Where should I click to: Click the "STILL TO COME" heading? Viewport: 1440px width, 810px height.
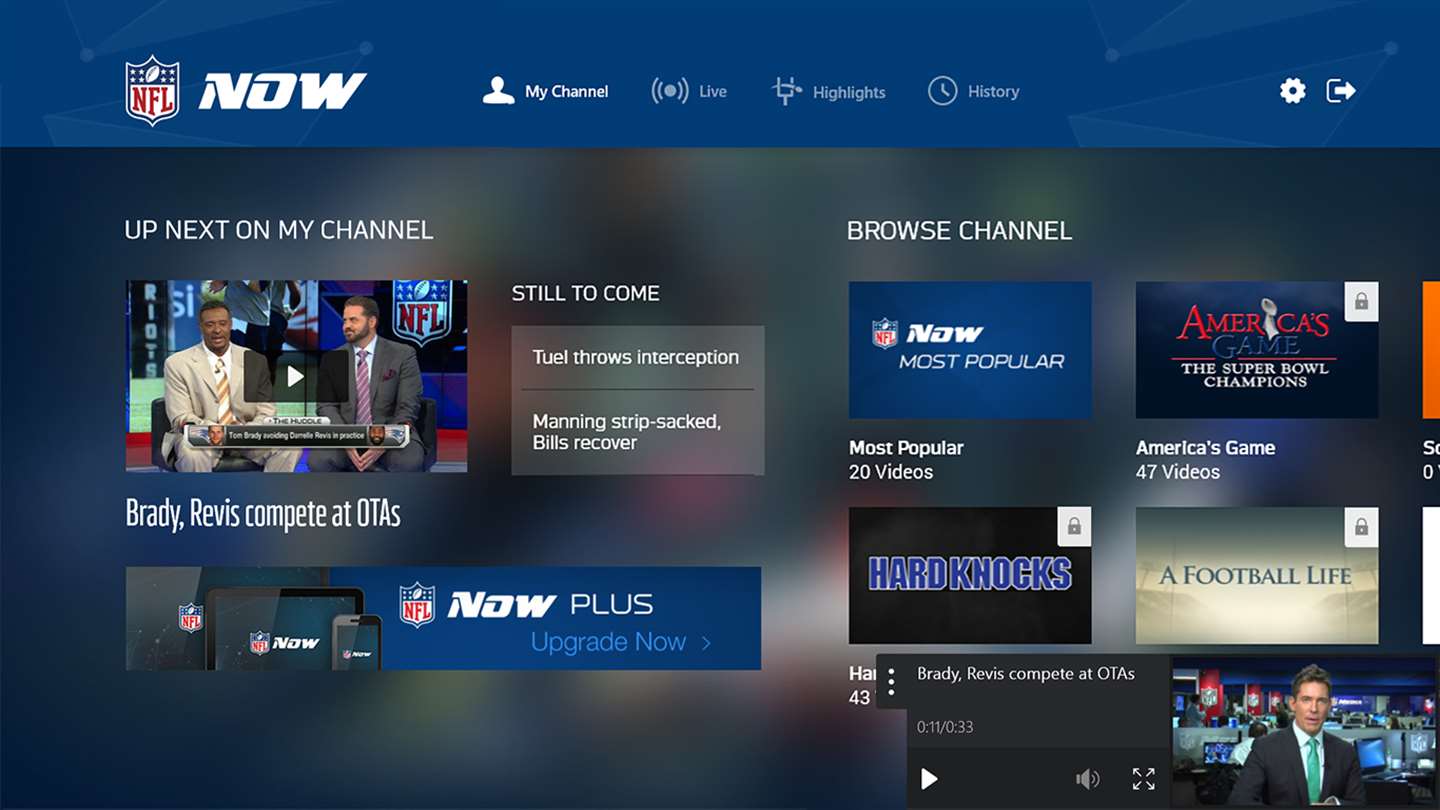(x=586, y=293)
